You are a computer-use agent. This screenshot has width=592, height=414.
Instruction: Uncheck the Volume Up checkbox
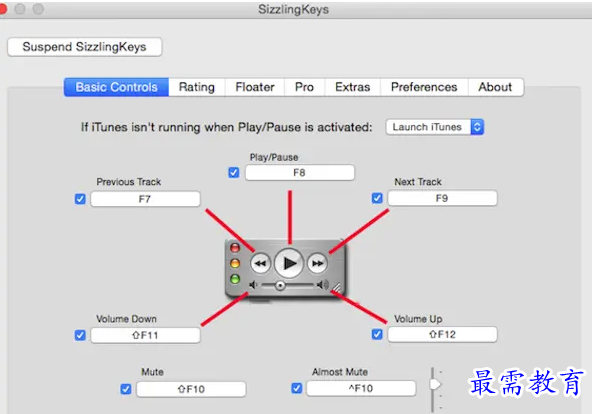377,334
